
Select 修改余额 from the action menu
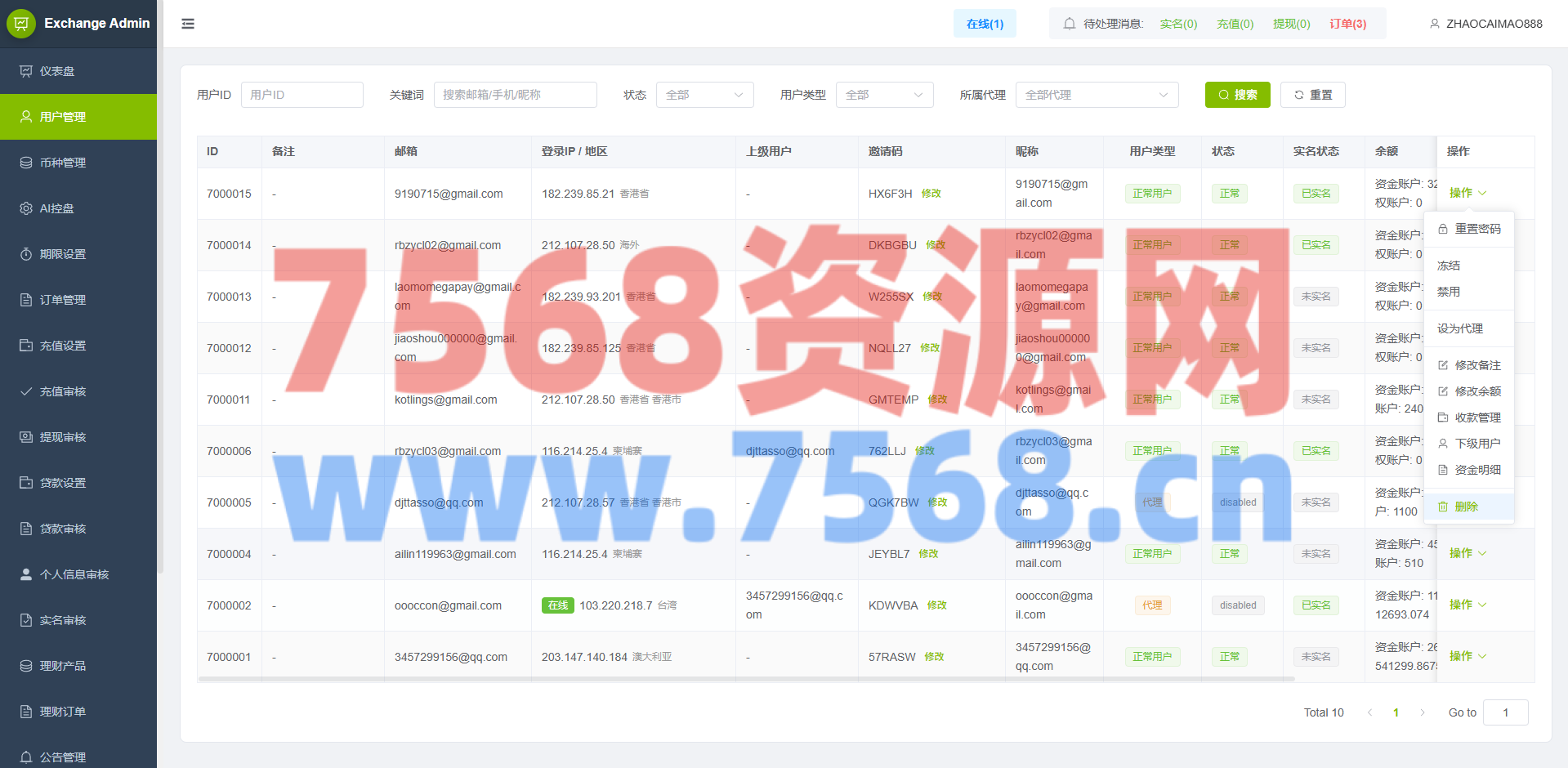click(1476, 391)
